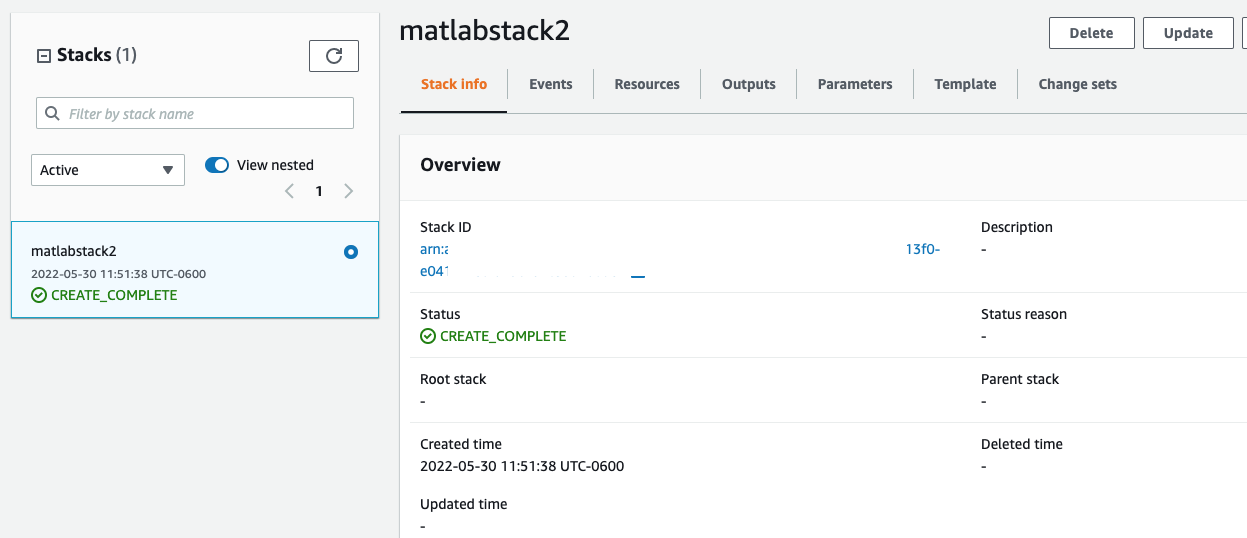Image resolution: width=1247 pixels, height=538 pixels.
Task: Toggle the View nested switch
Action: point(217,165)
